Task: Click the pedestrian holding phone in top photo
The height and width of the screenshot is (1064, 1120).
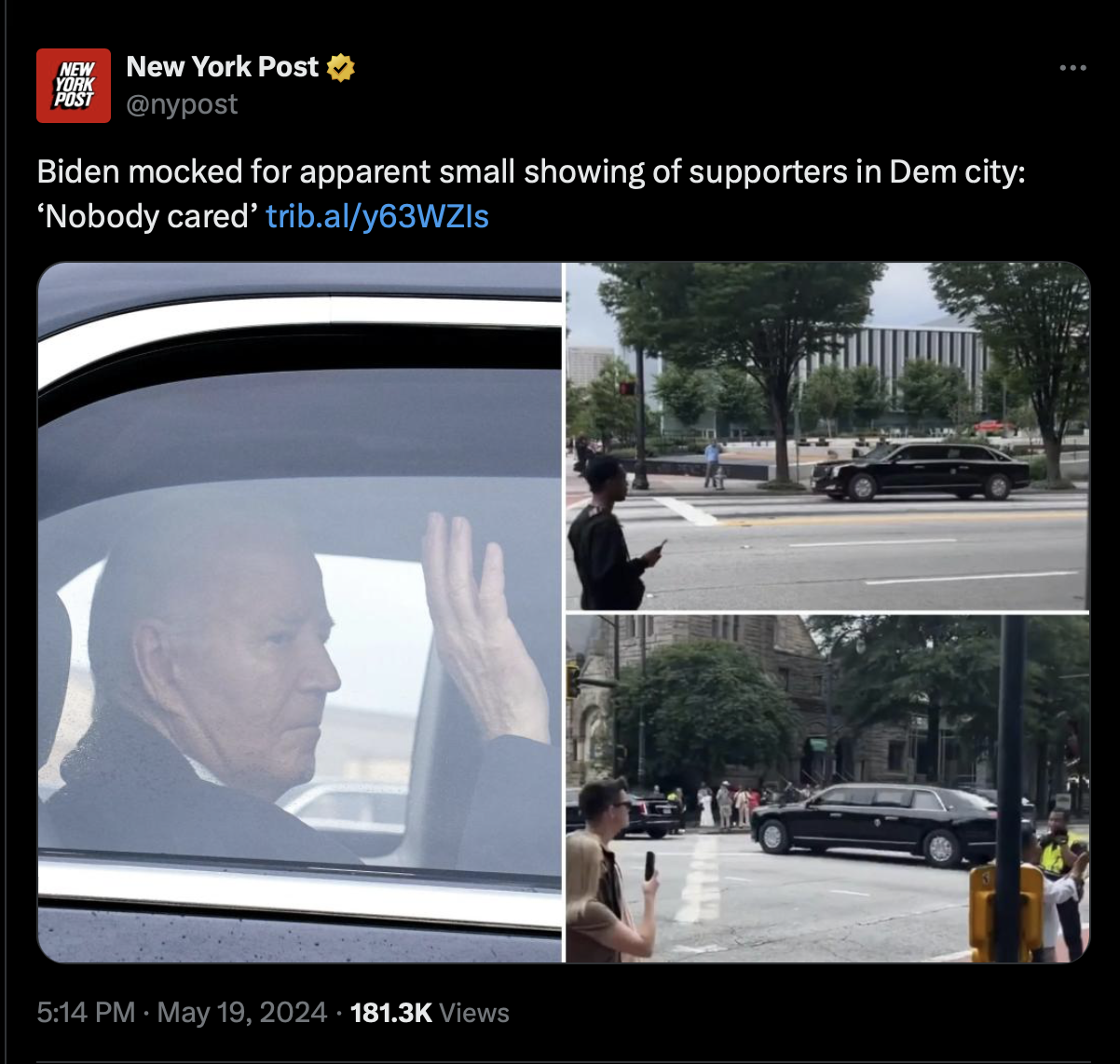Action: tap(611, 533)
